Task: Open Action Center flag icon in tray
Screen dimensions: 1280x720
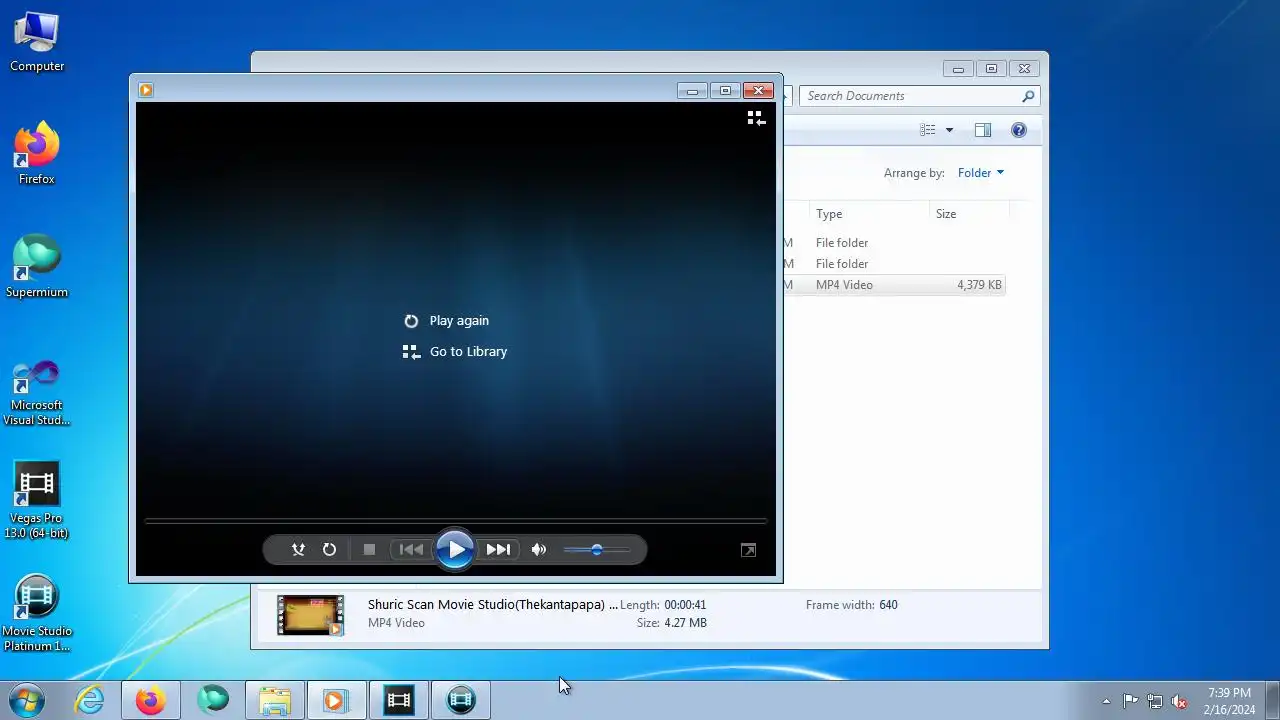Action: [x=1130, y=701]
